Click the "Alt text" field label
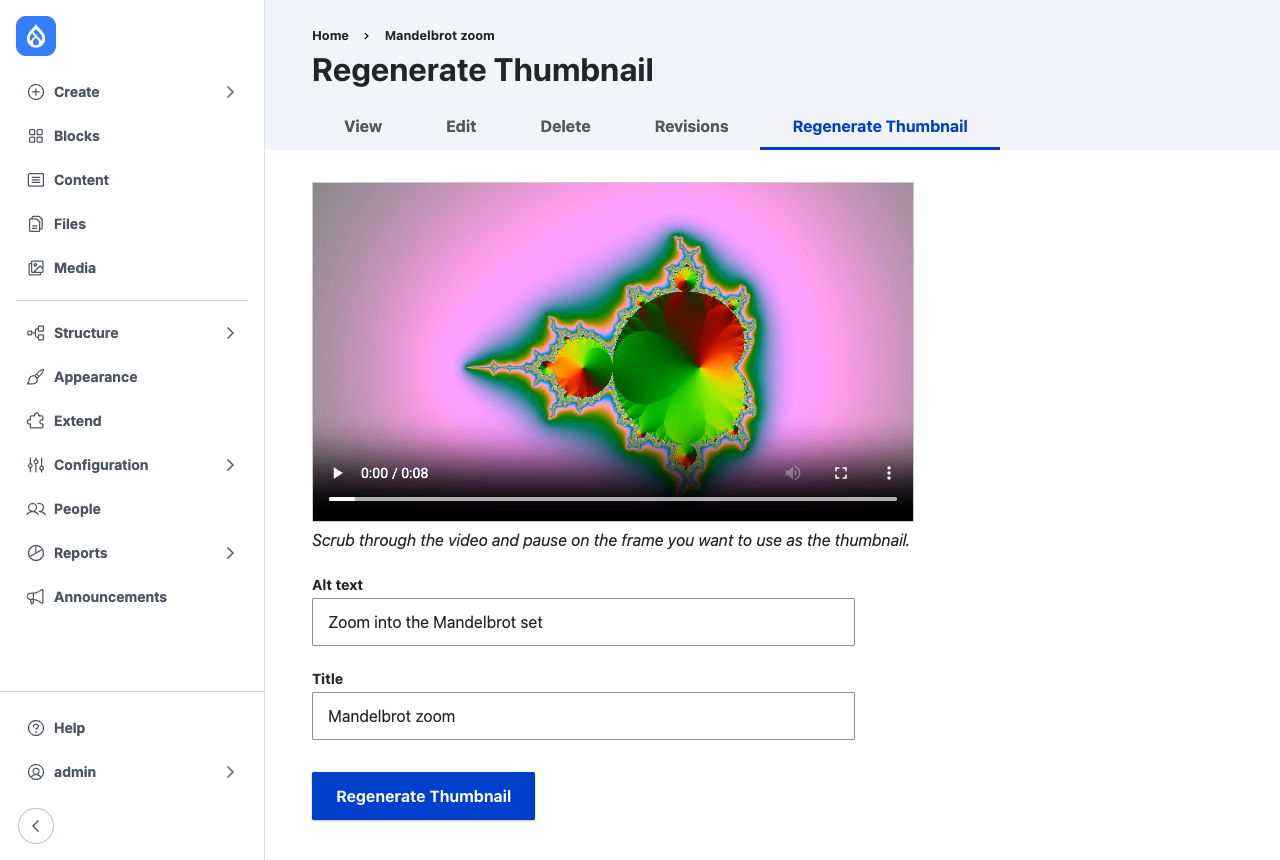The width and height of the screenshot is (1280, 860). (337, 585)
